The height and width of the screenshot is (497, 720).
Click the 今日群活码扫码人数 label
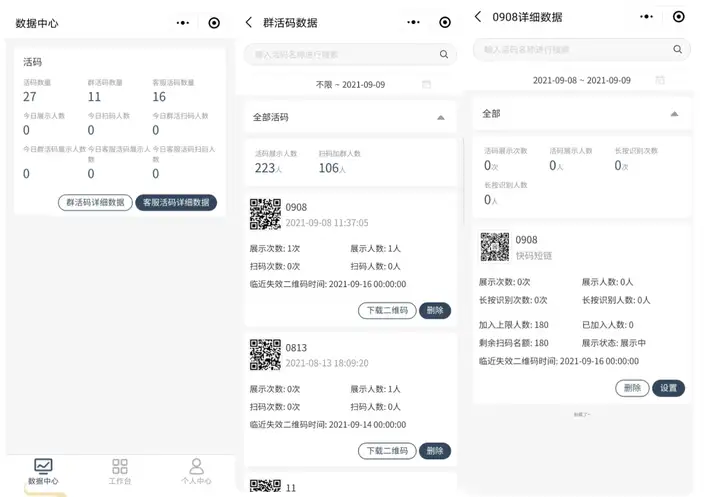coord(180,116)
